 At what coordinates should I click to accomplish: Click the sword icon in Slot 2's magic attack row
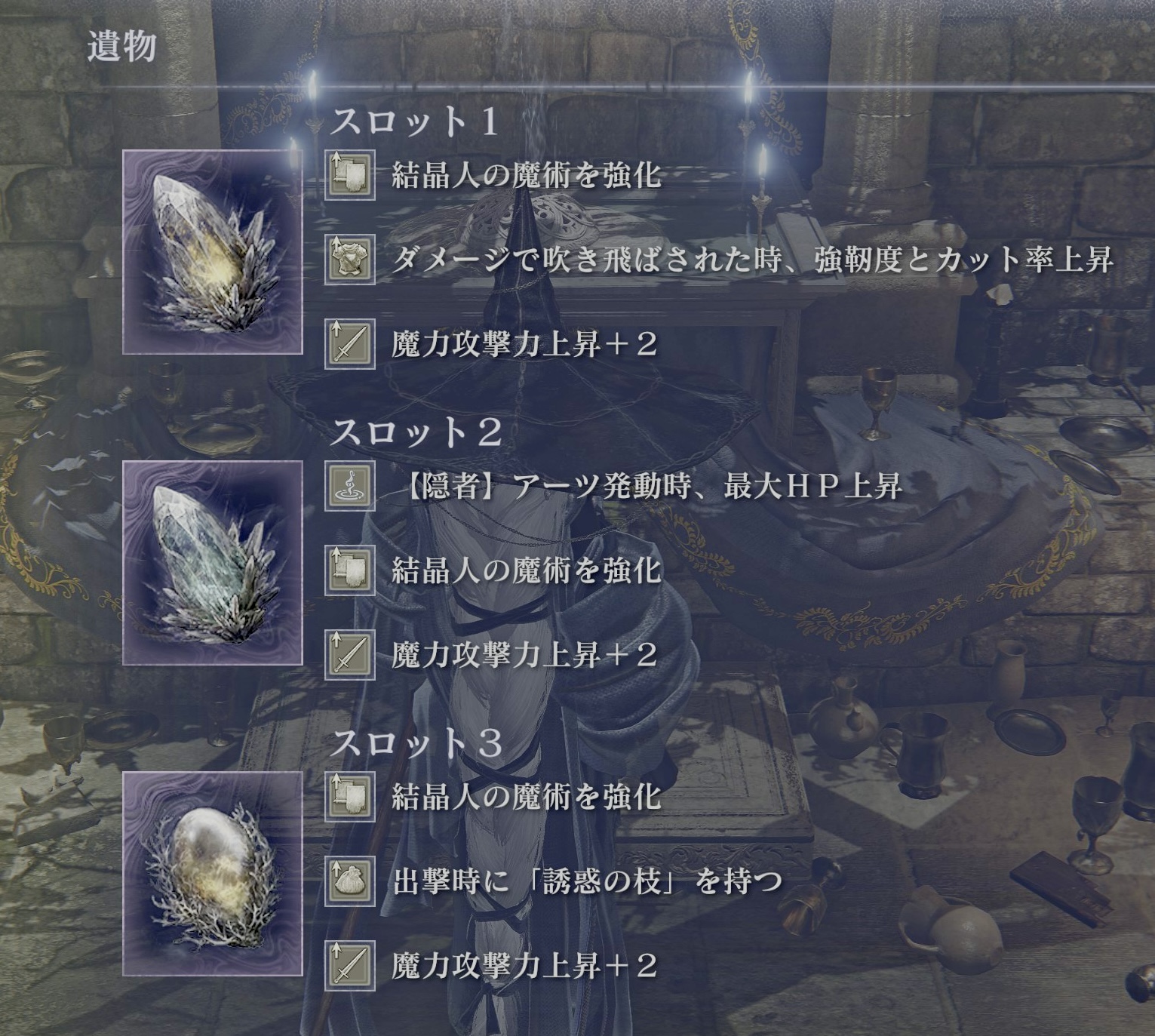pos(350,655)
